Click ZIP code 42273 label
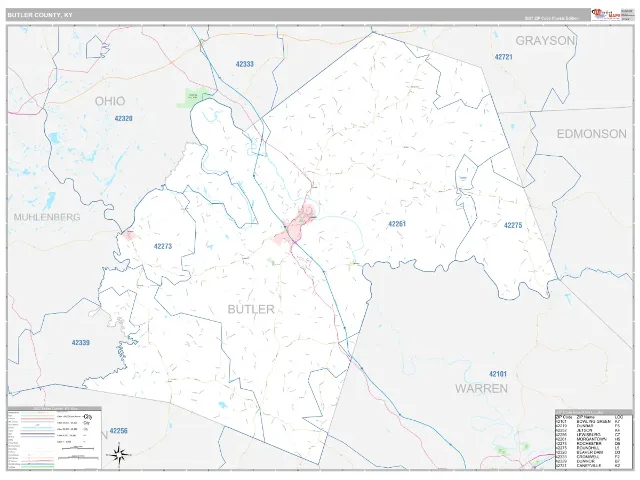The height and width of the screenshot is (480, 640). [163, 246]
